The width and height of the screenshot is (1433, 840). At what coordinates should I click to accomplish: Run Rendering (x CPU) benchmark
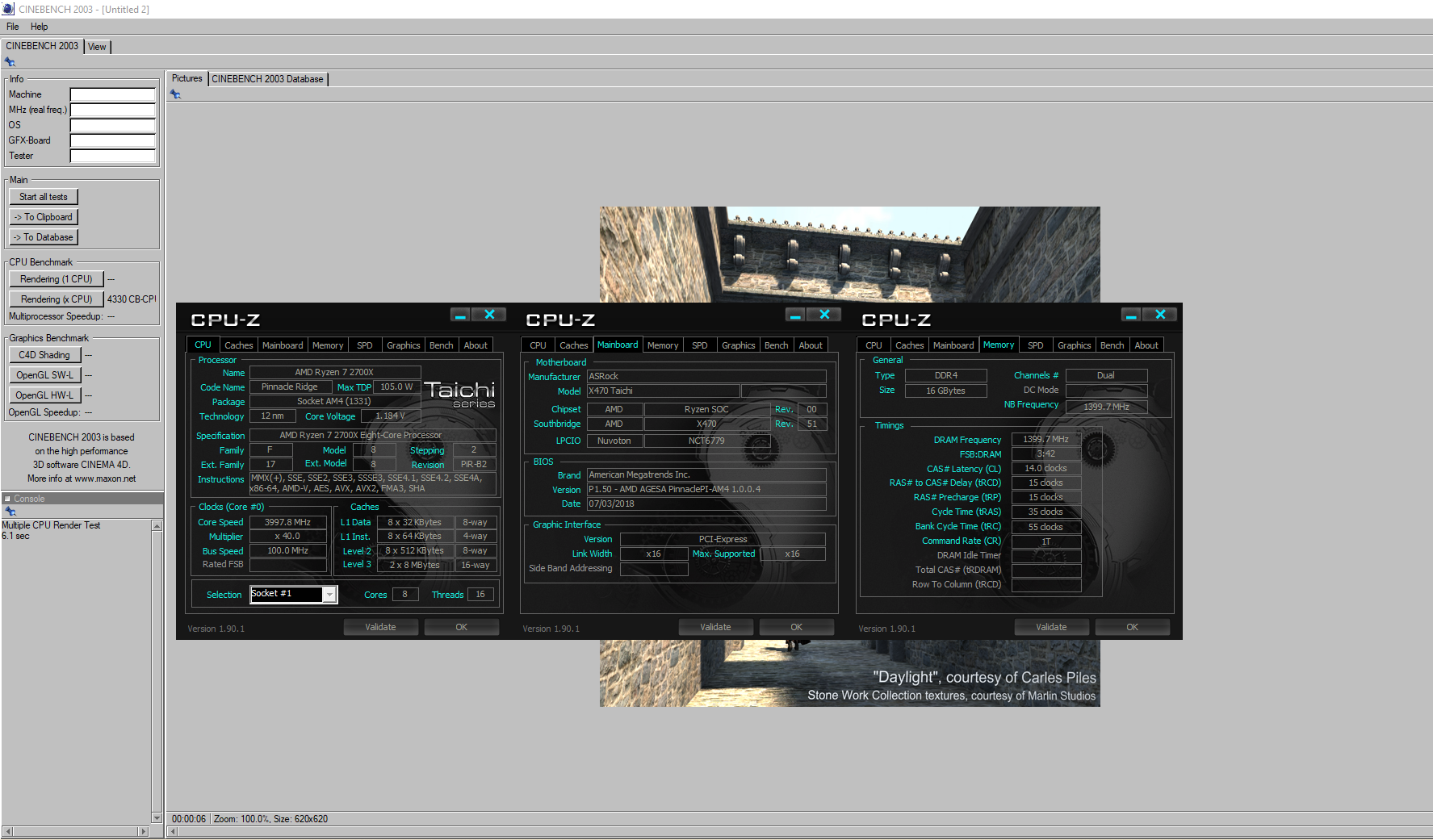coord(56,299)
